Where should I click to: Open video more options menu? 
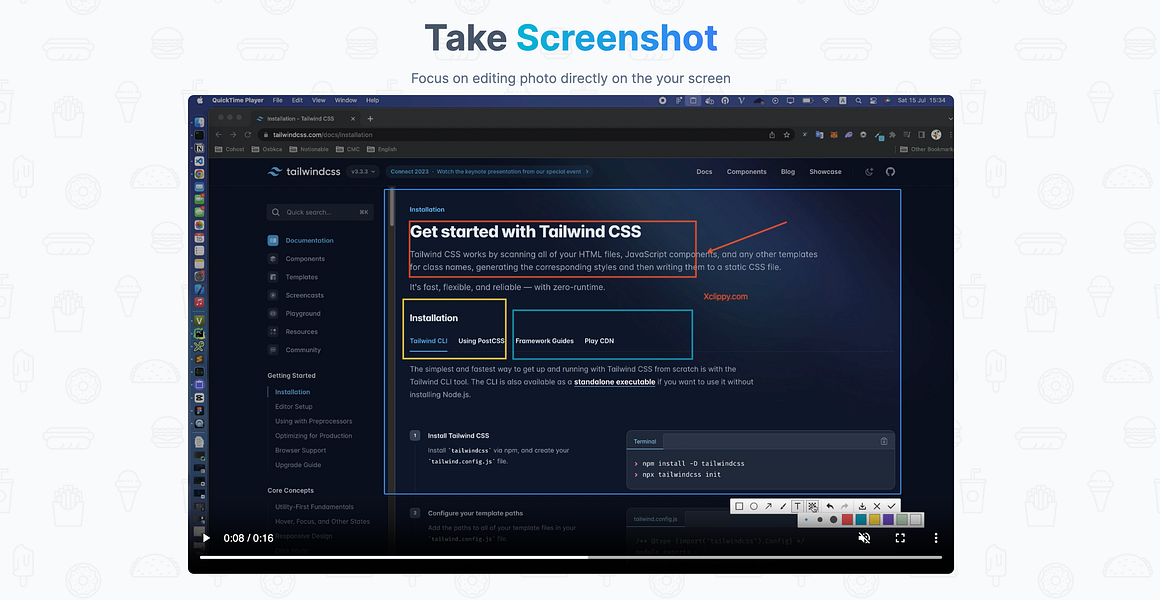(936, 538)
